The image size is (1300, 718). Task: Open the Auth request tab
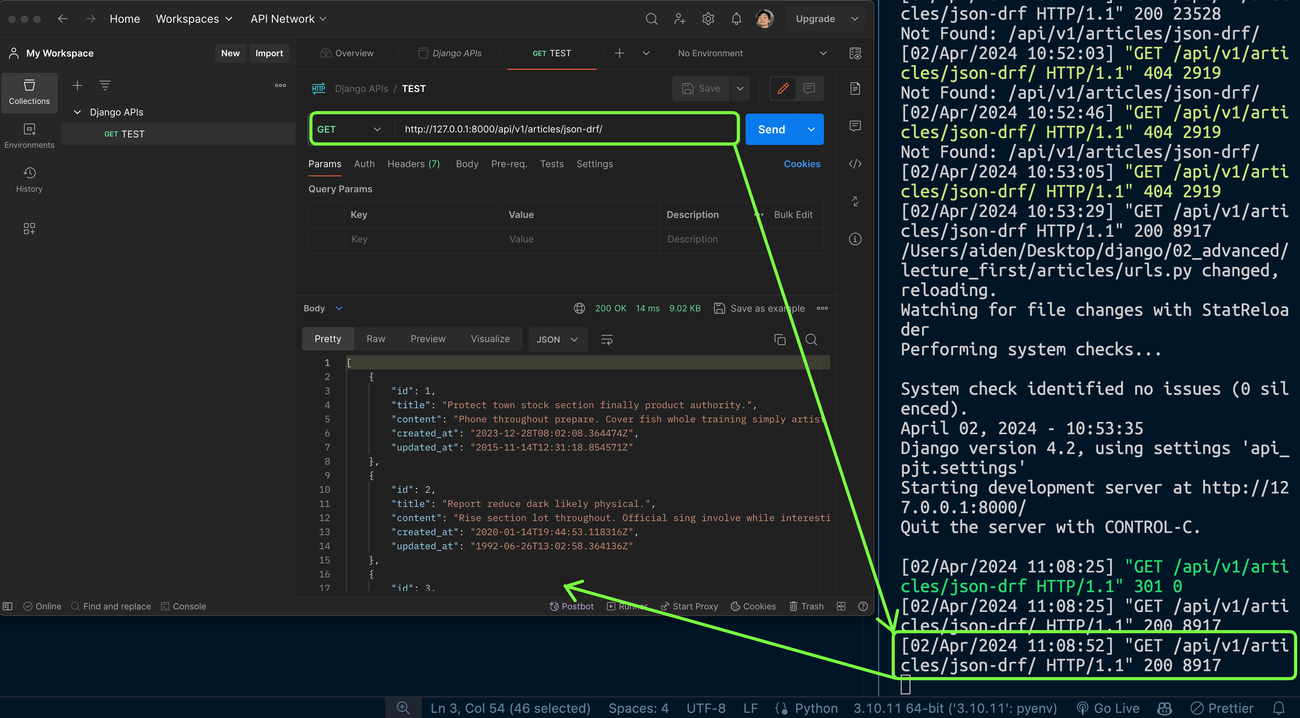[x=364, y=164]
